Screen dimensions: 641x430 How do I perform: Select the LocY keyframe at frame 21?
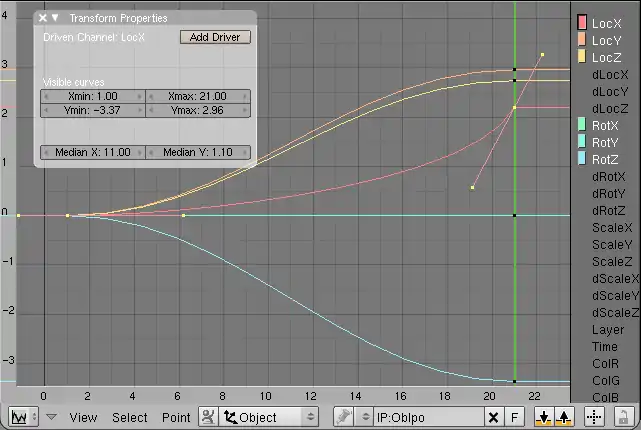[515, 70]
